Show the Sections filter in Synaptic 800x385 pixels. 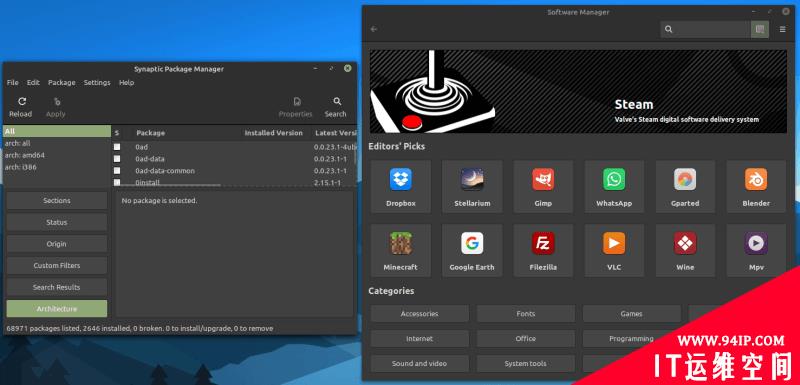[x=57, y=200]
